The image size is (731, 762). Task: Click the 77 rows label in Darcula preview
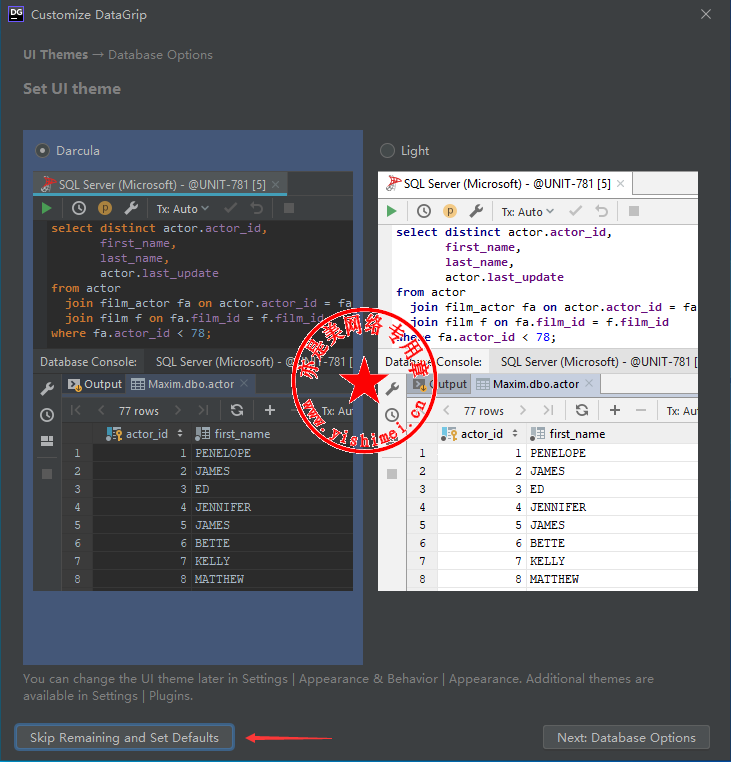tap(139, 411)
